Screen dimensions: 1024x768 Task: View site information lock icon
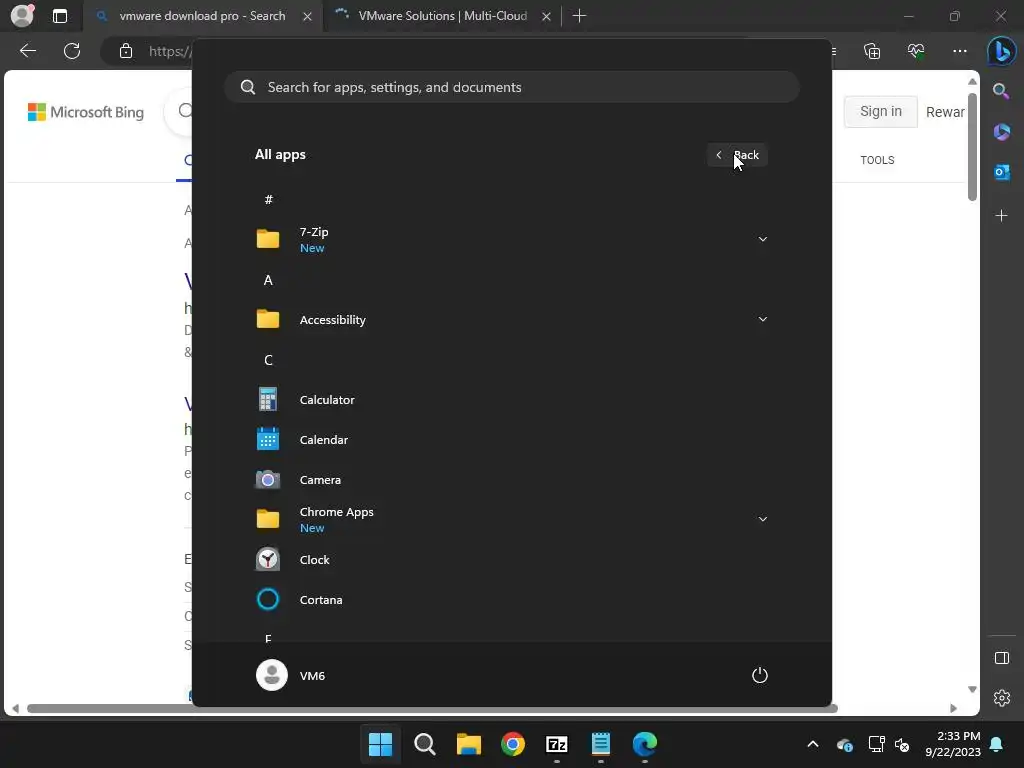[126, 51]
